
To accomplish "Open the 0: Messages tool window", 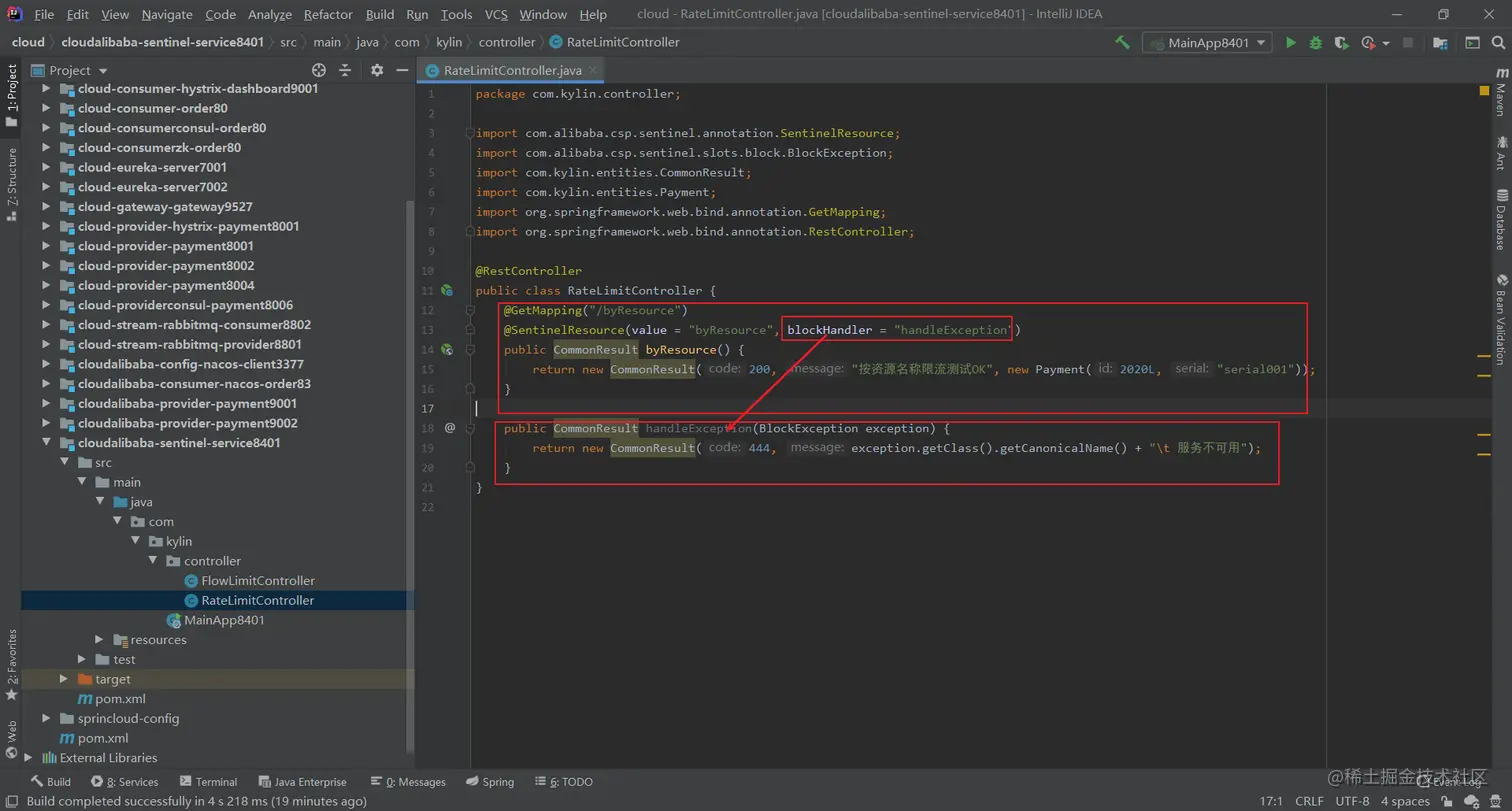I will point(407,782).
